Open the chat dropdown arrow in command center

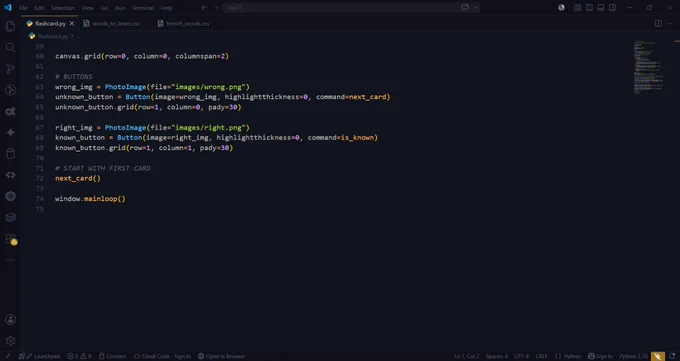click(476, 7)
